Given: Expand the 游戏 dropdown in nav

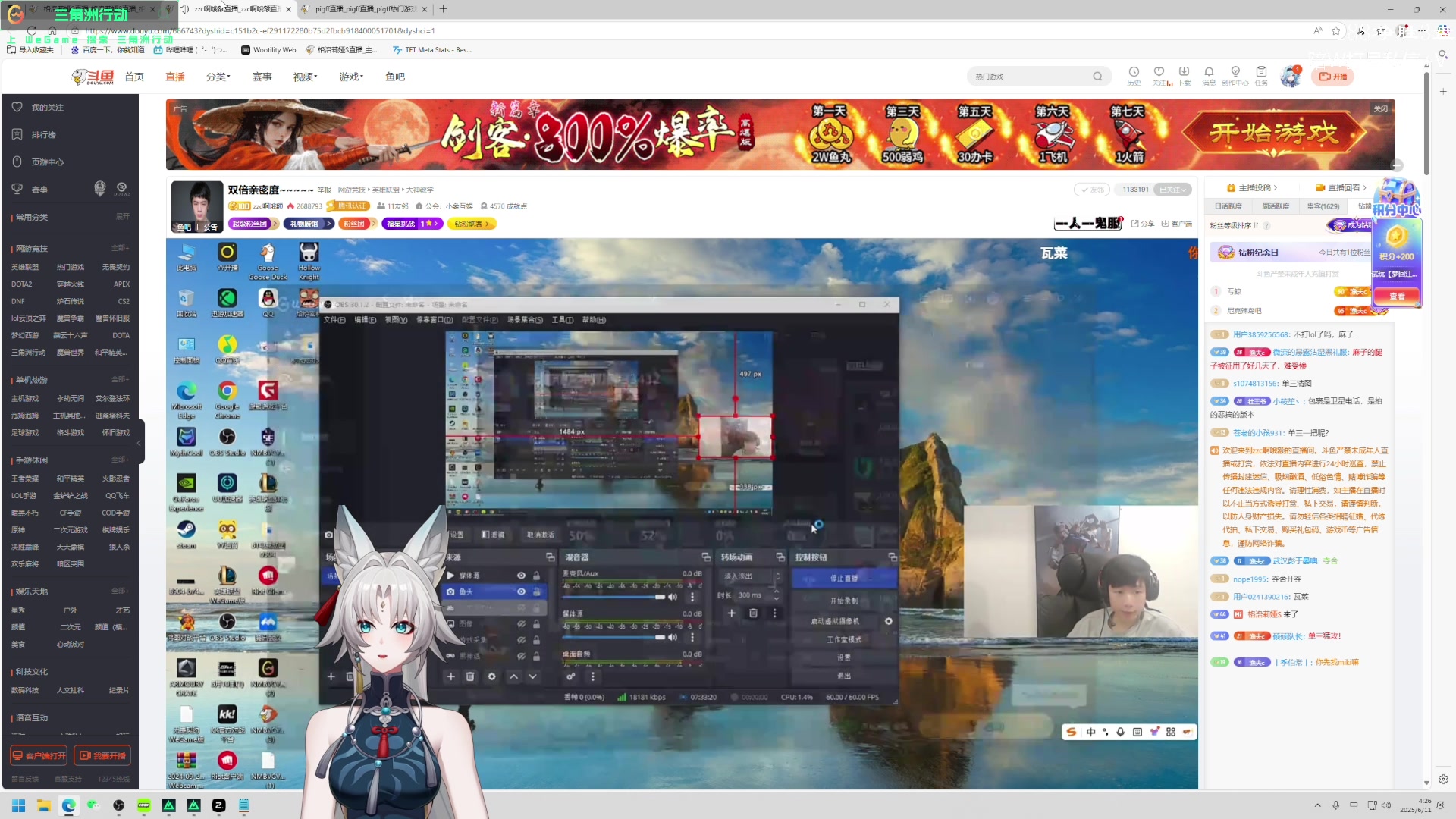Looking at the screenshot, I should 351,77.
